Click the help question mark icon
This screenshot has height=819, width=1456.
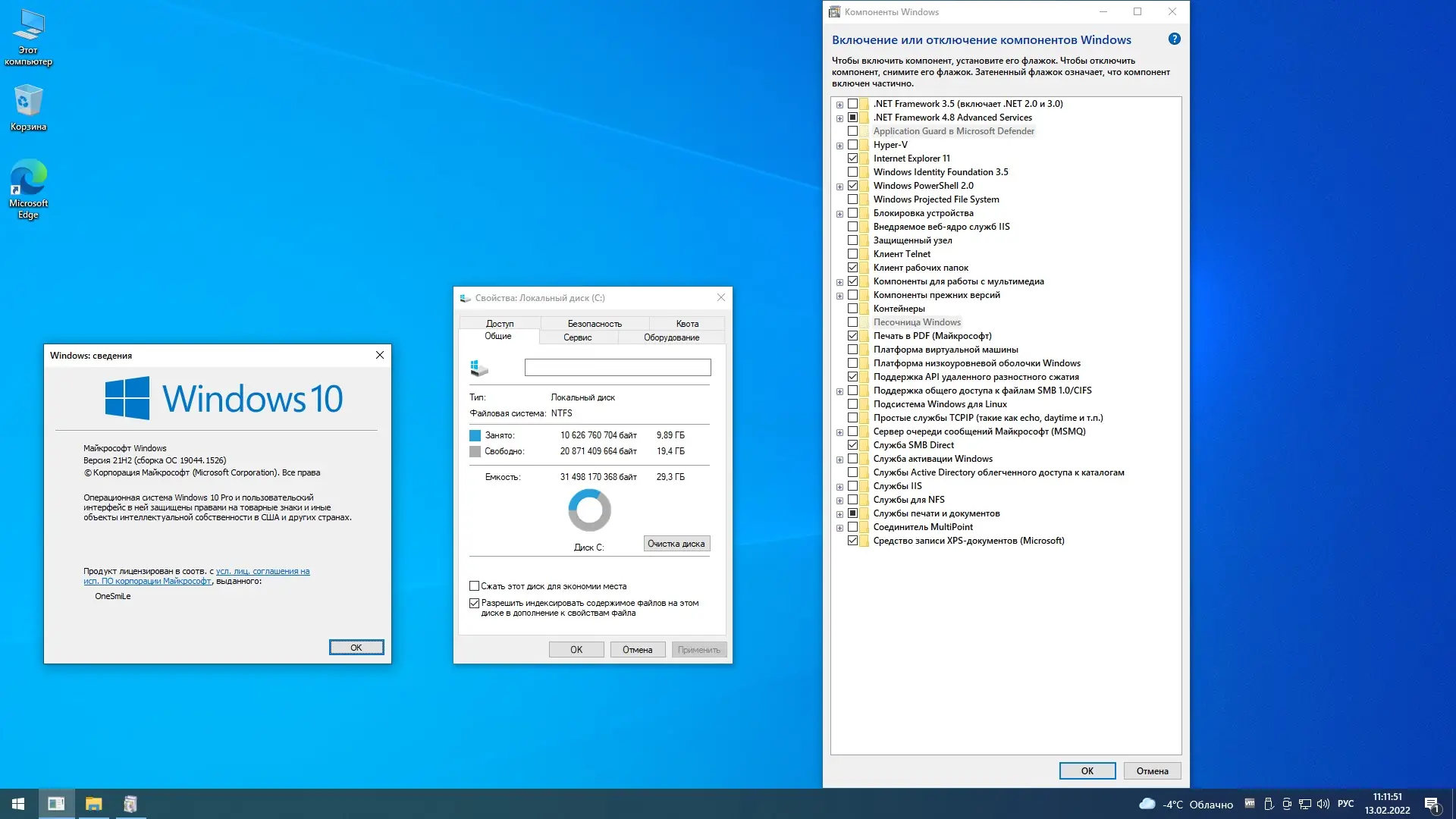pyautogui.click(x=1174, y=39)
